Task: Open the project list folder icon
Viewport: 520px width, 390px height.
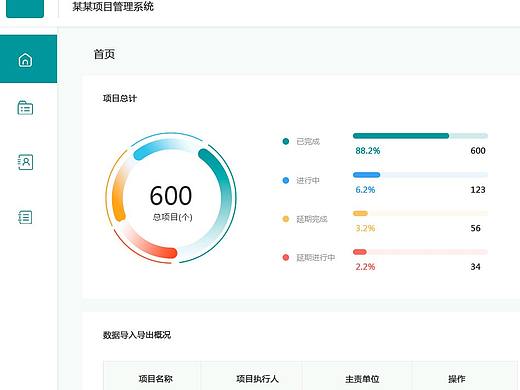Action: (25, 108)
